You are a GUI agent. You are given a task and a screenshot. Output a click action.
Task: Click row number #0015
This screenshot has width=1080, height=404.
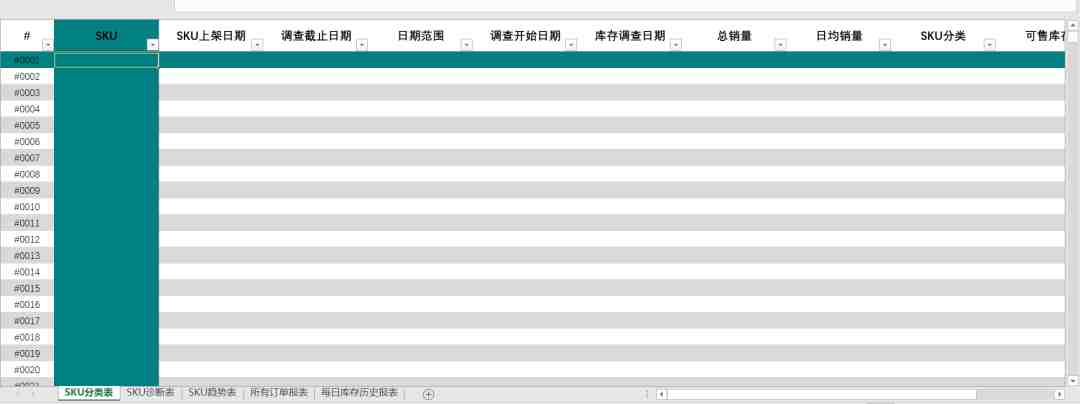tap(27, 288)
